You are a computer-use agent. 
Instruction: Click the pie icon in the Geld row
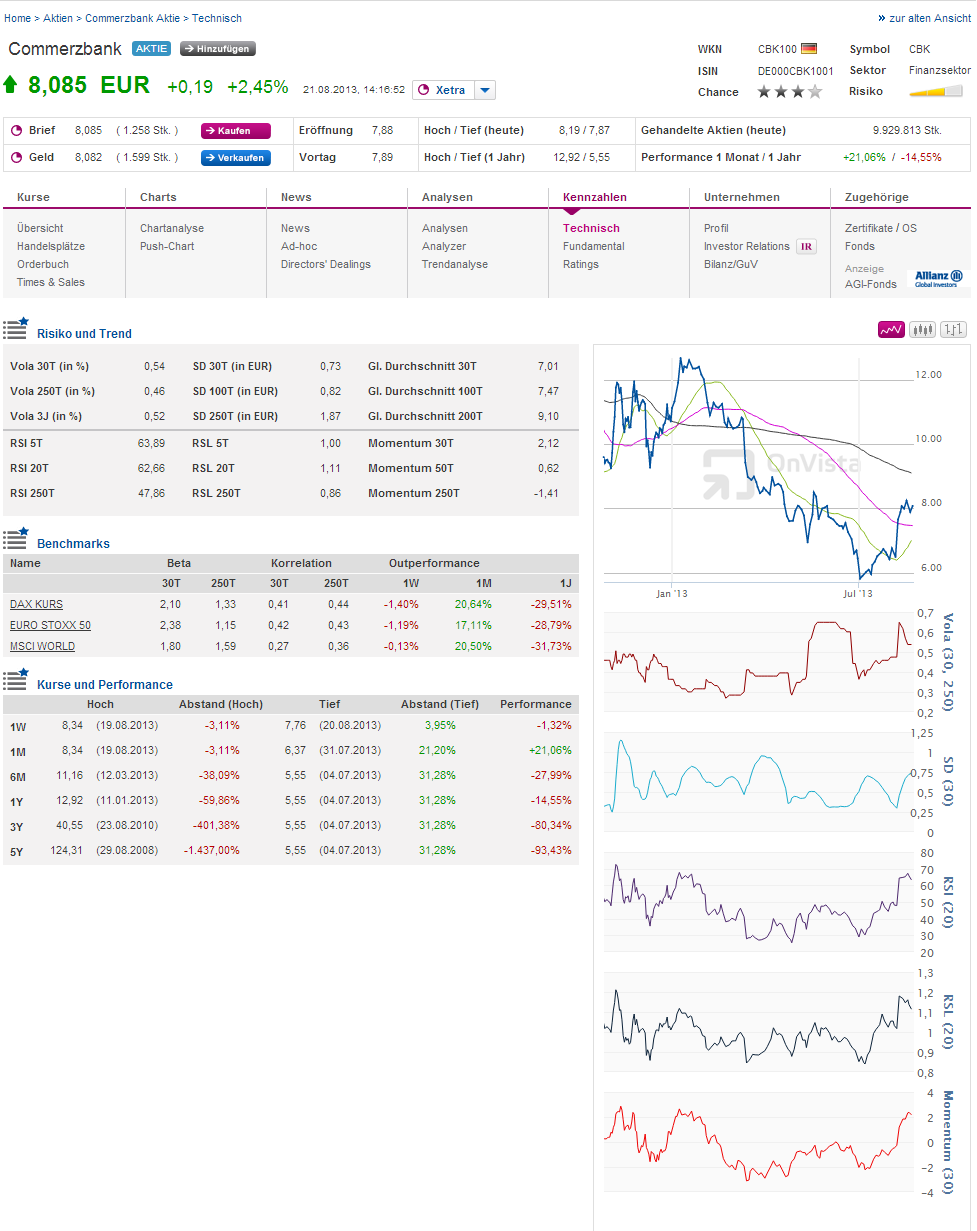coord(16,157)
